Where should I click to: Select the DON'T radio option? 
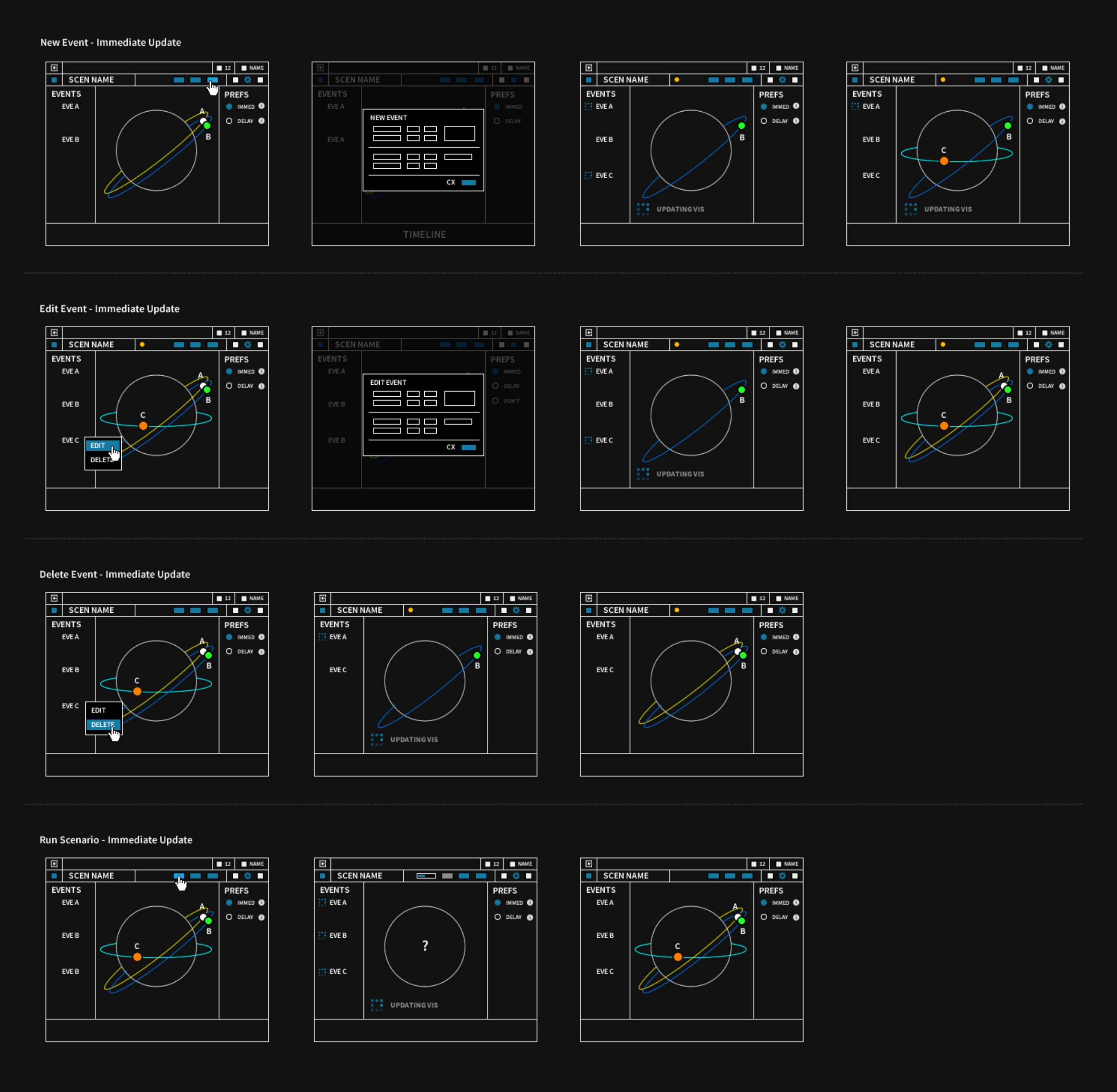[x=496, y=401]
